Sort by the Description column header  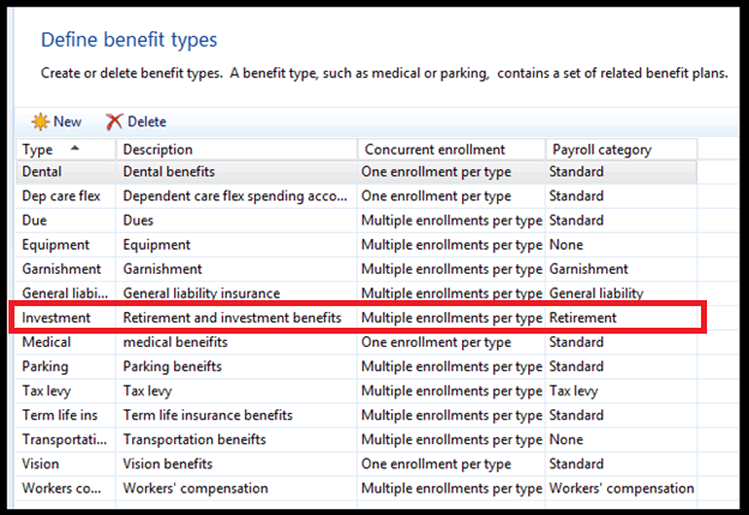pos(236,150)
